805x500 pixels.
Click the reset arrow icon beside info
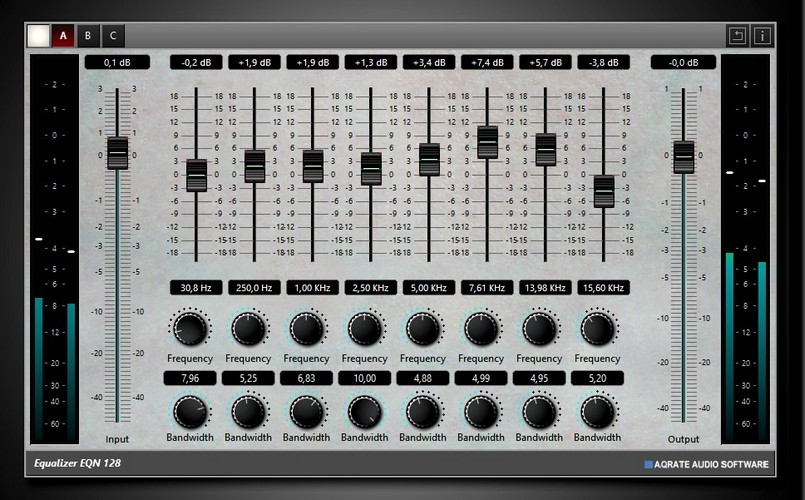pos(737,36)
